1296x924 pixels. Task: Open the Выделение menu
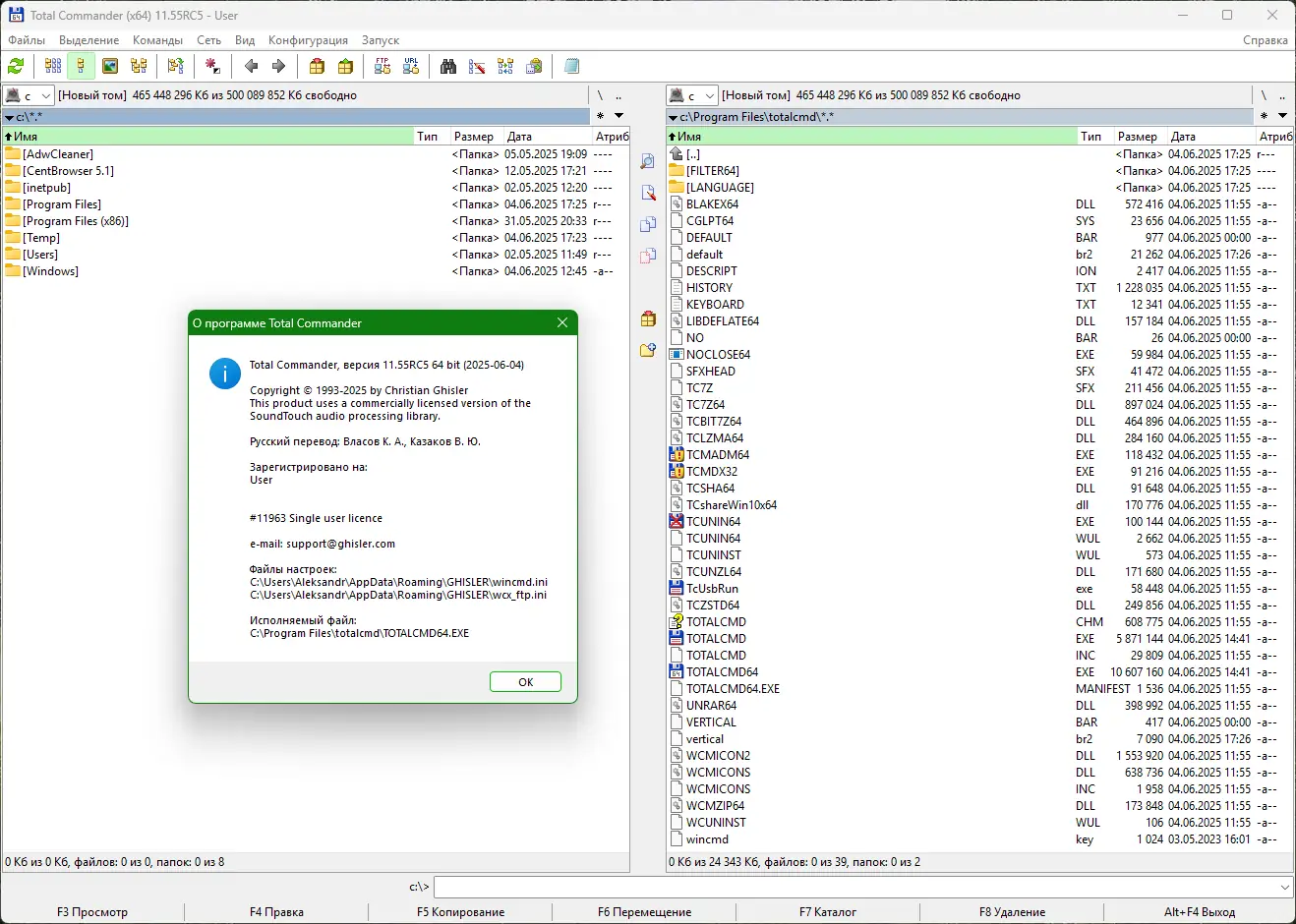89,40
